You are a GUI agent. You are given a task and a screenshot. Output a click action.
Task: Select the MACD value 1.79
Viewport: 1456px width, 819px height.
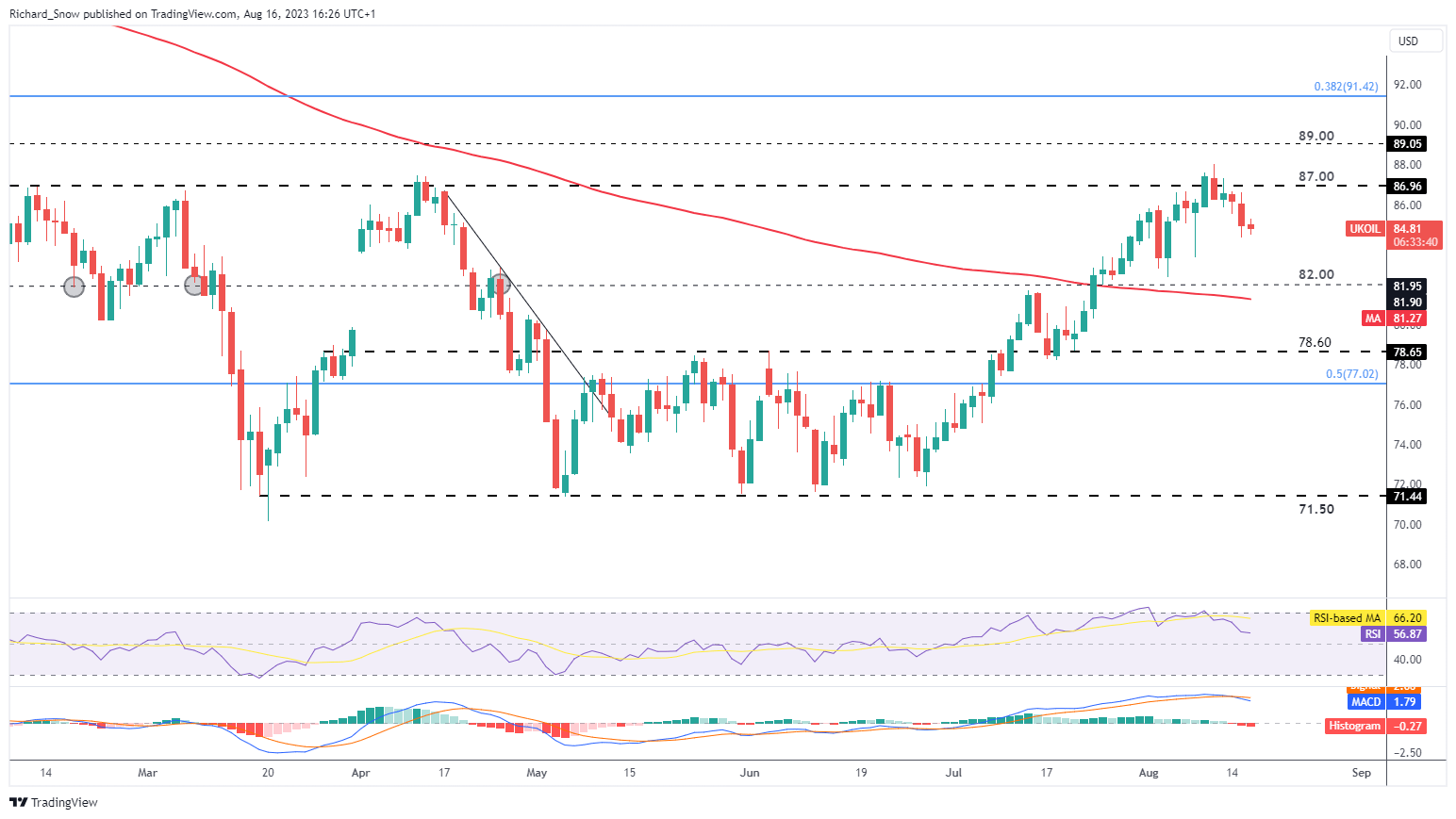point(1404,702)
